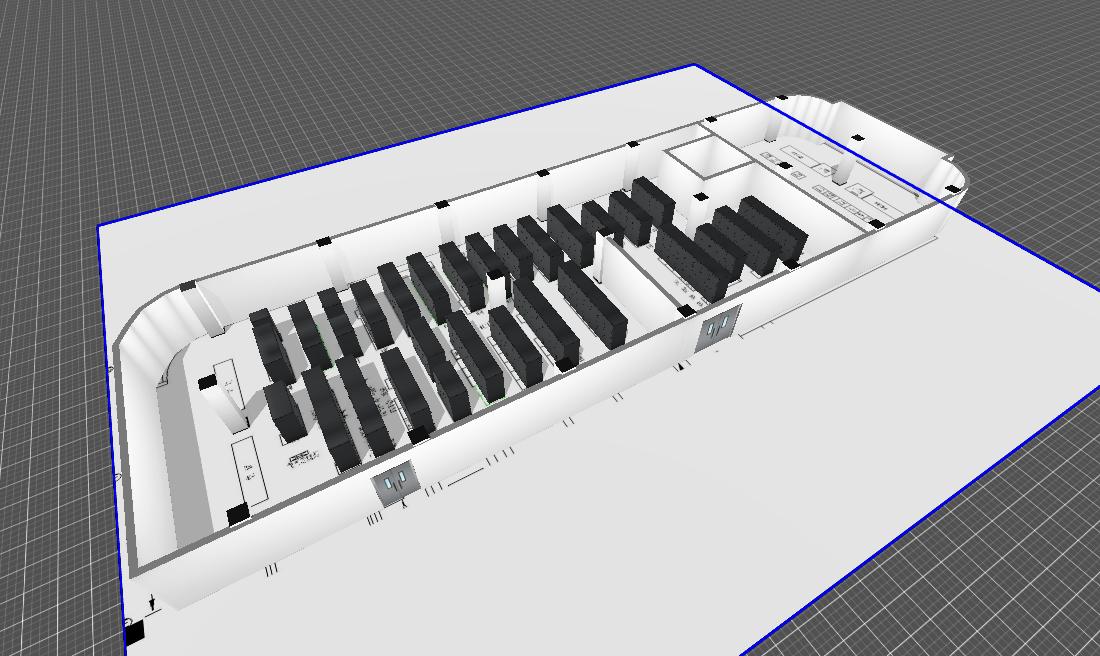Select the black column cap beside the long table outline

coord(237,514)
